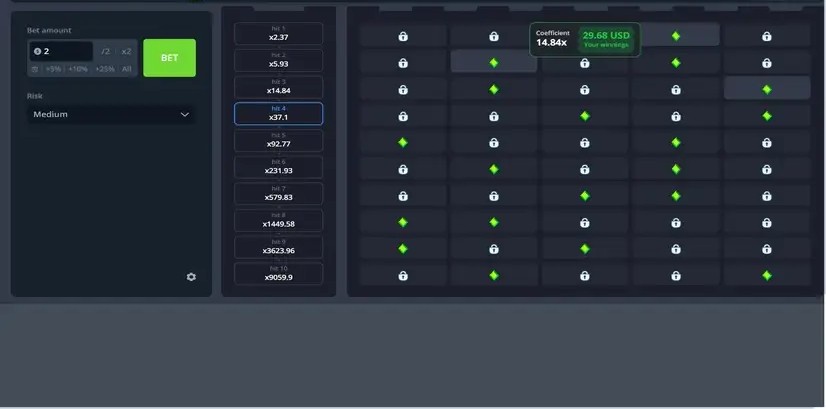The image size is (826, 409).
Task: Click the lock in grid row 10, first column
Action: (x=403, y=276)
